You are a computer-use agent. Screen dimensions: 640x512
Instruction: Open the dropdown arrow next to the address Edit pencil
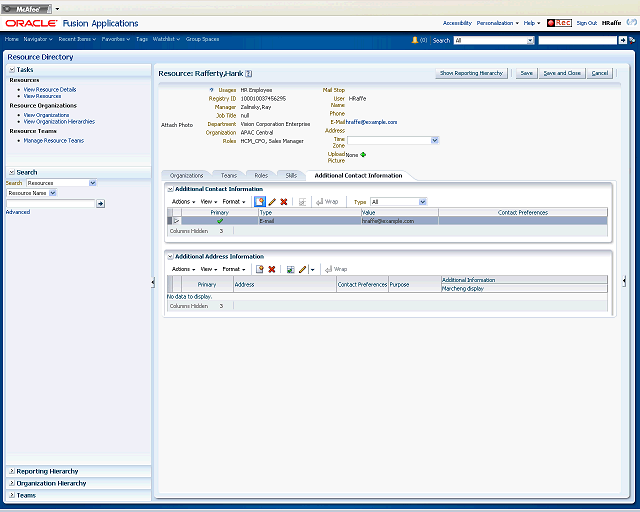pyautogui.click(x=312, y=269)
